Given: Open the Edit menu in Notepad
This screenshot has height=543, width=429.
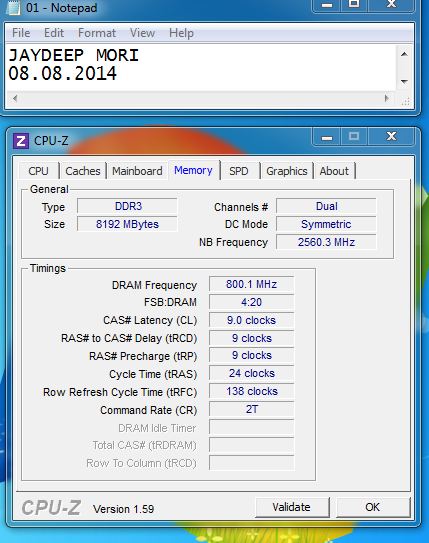Looking at the screenshot, I should 54,33.
